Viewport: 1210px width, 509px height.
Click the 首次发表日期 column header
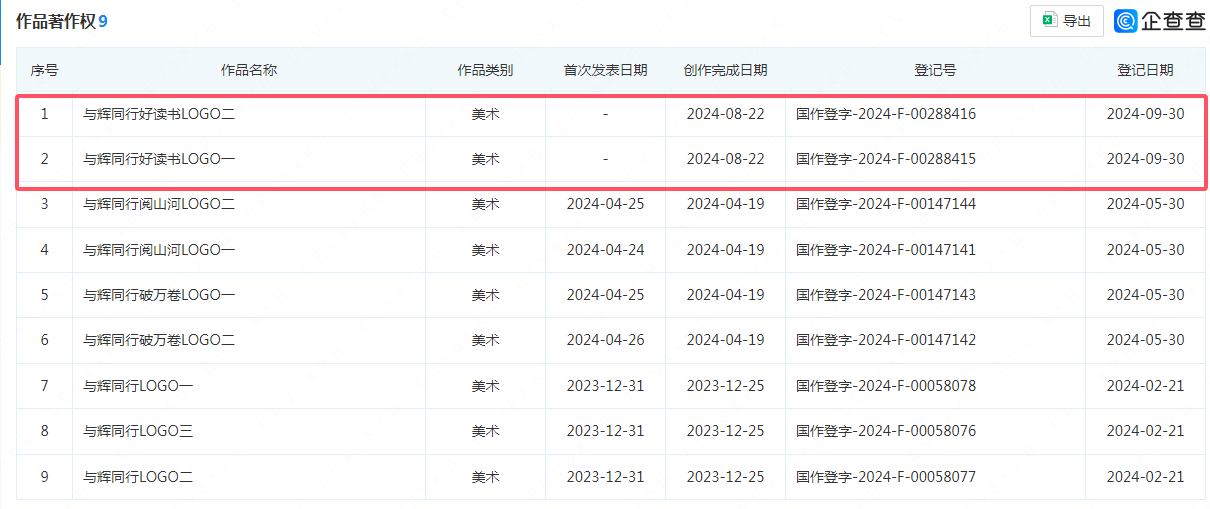tap(605, 70)
